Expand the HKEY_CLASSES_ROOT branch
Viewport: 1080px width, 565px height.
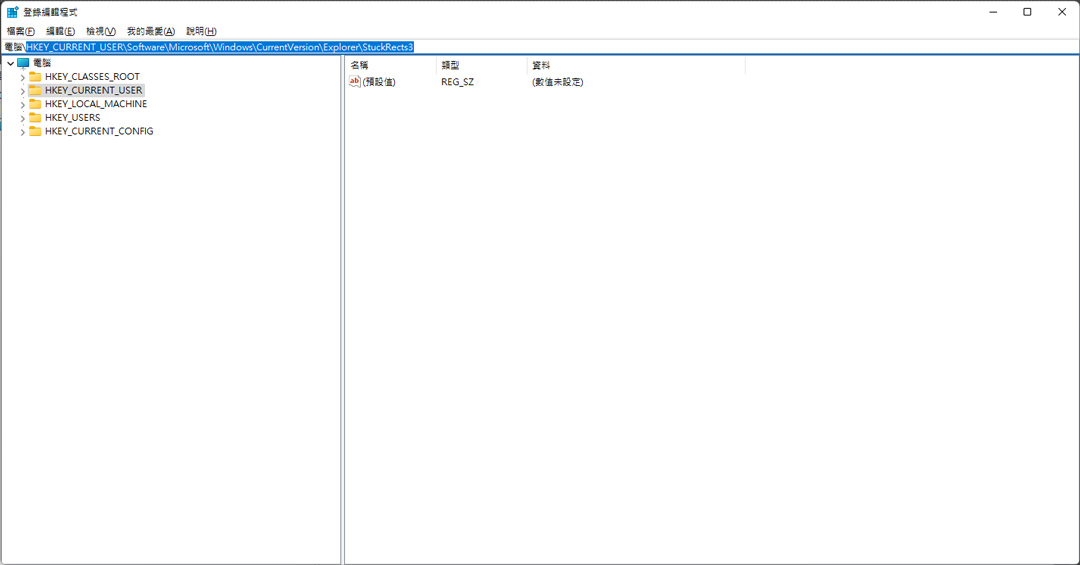[22, 77]
